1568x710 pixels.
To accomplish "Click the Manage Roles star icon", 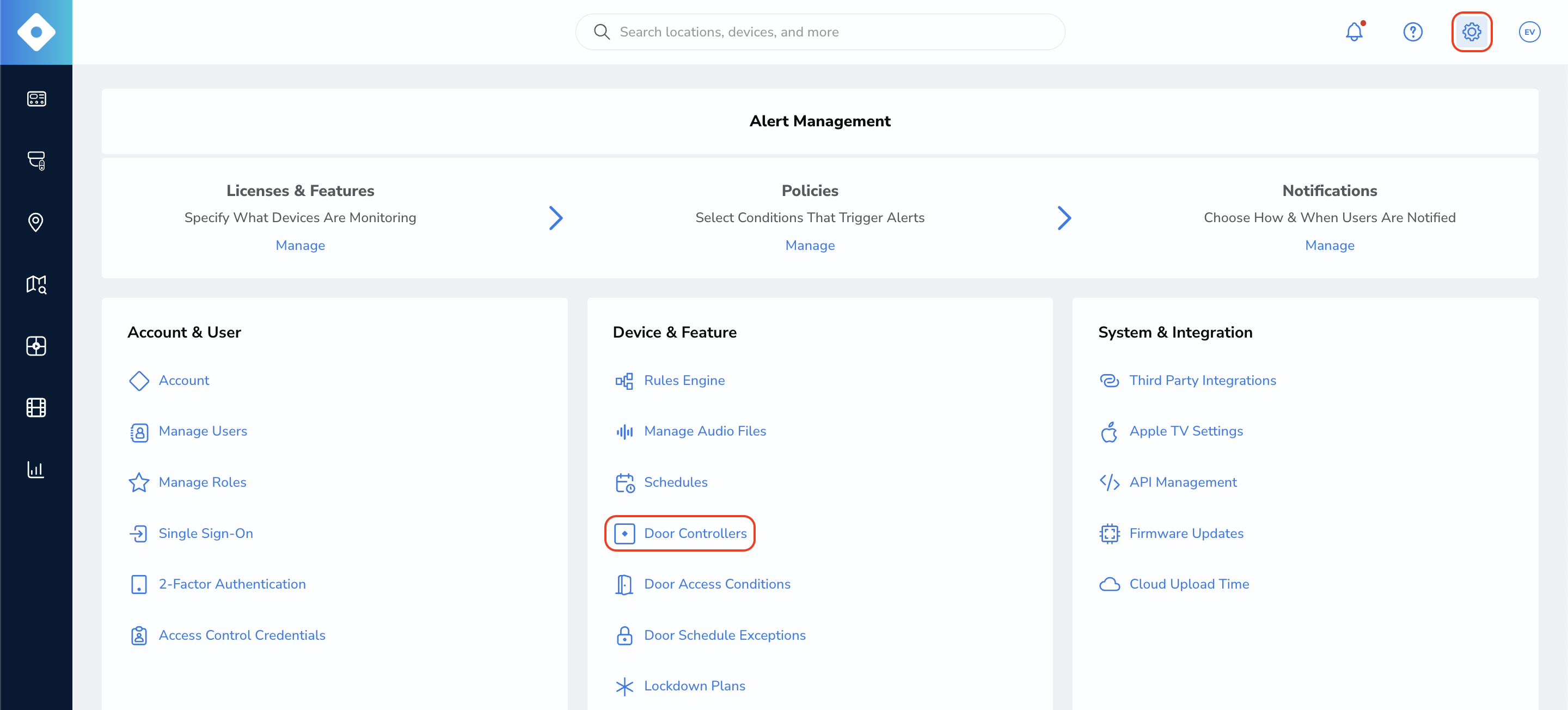I will [x=139, y=482].
